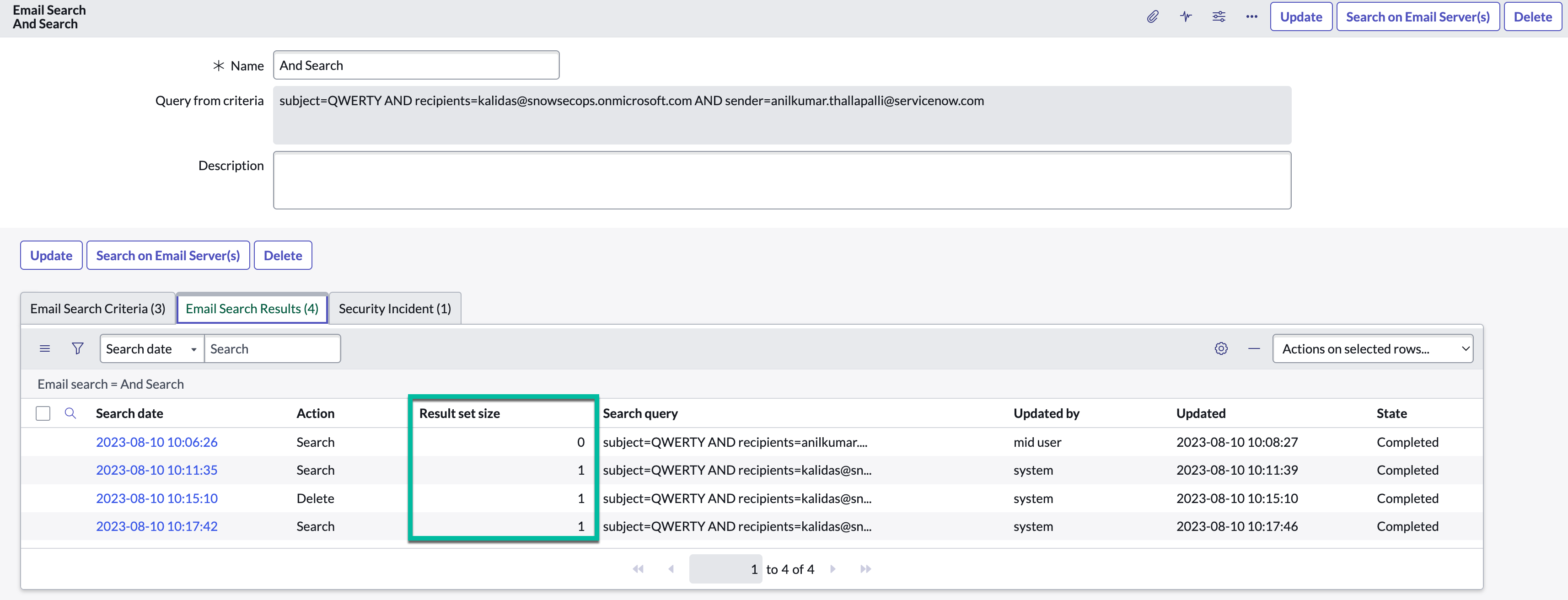This screenshot has height=600, width=1568.
Task: Click Updated cell 2023-08-10 10:17:46
Action: tap(1237, 526)
